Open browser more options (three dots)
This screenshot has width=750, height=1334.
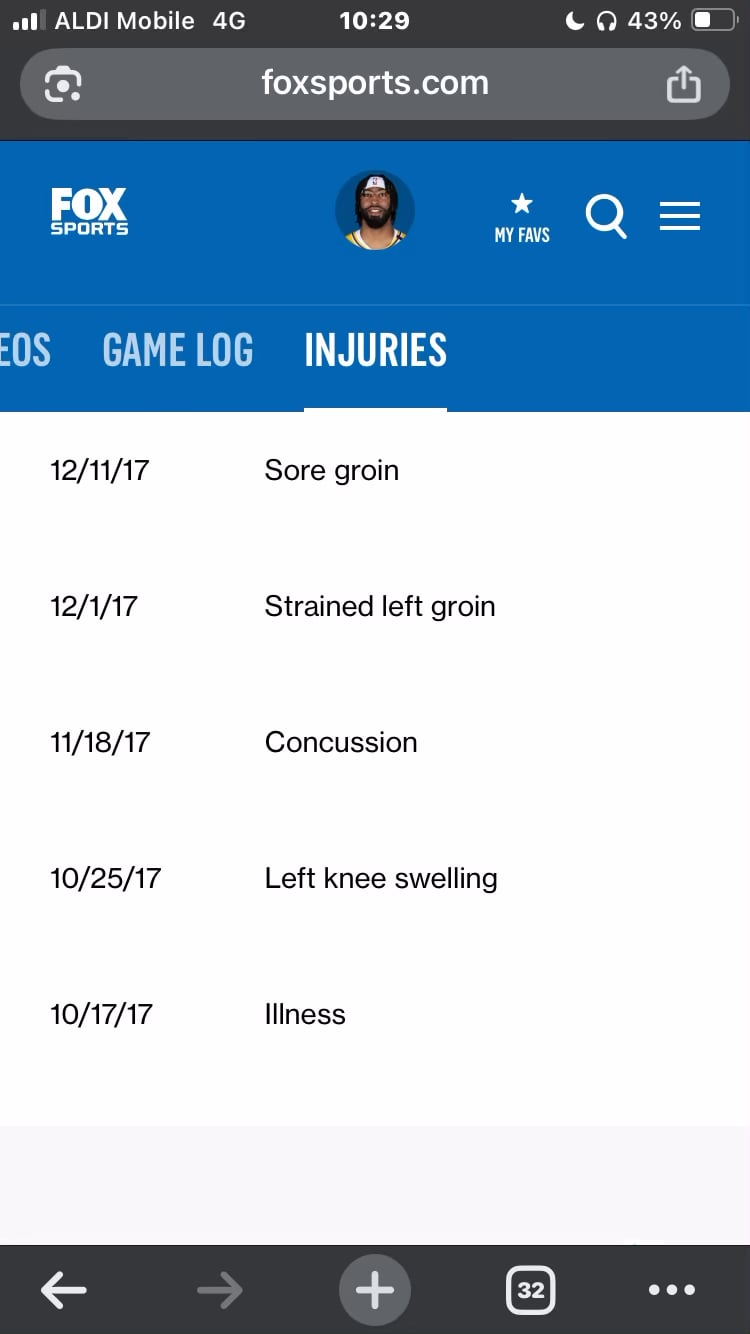(671, 1290)
